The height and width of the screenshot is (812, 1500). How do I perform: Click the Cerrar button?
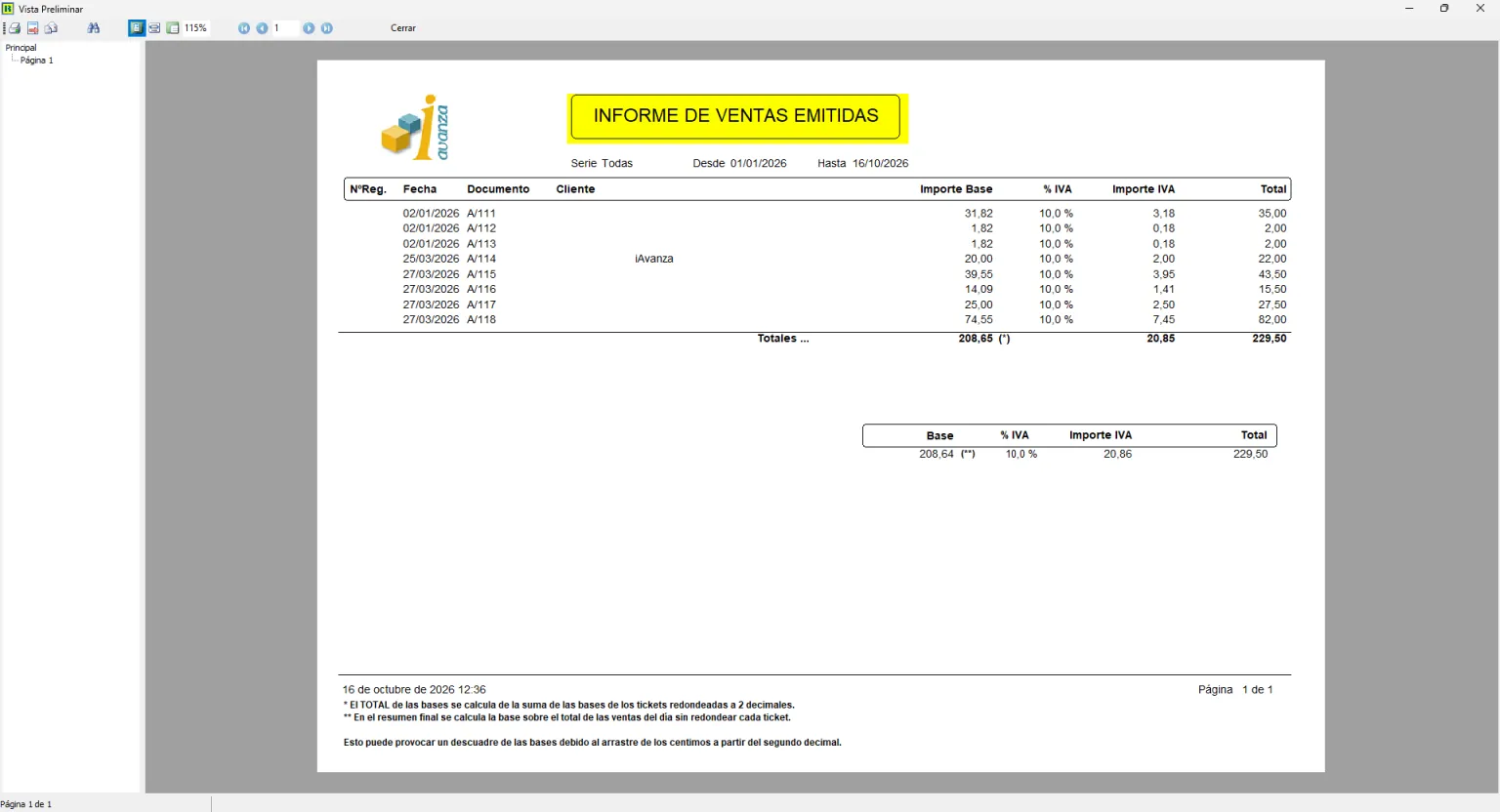403,28
